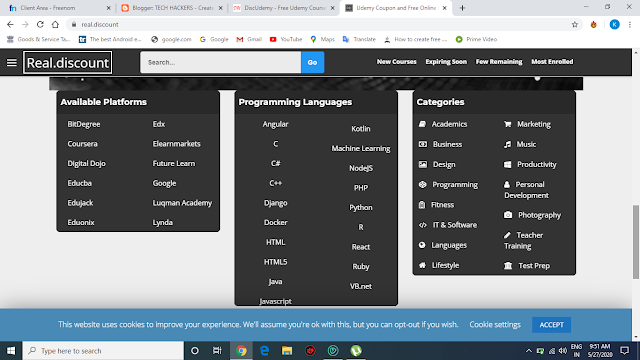Open Cookie settings
The height and width of the screenshot is (360, 640).
pos(495,324)
